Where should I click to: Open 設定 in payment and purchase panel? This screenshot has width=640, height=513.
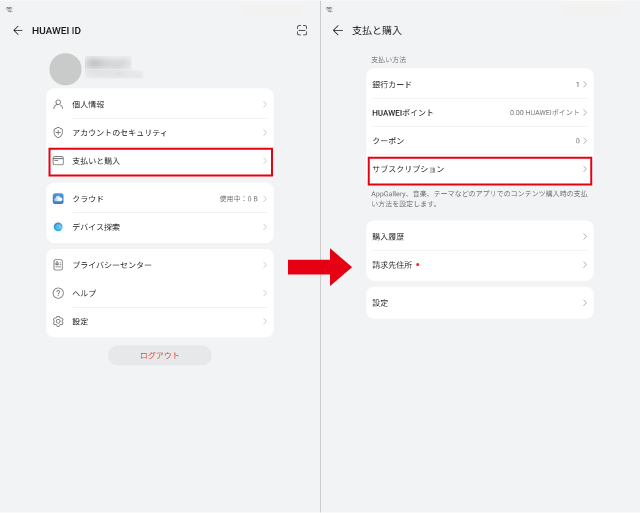coord(479,303)
